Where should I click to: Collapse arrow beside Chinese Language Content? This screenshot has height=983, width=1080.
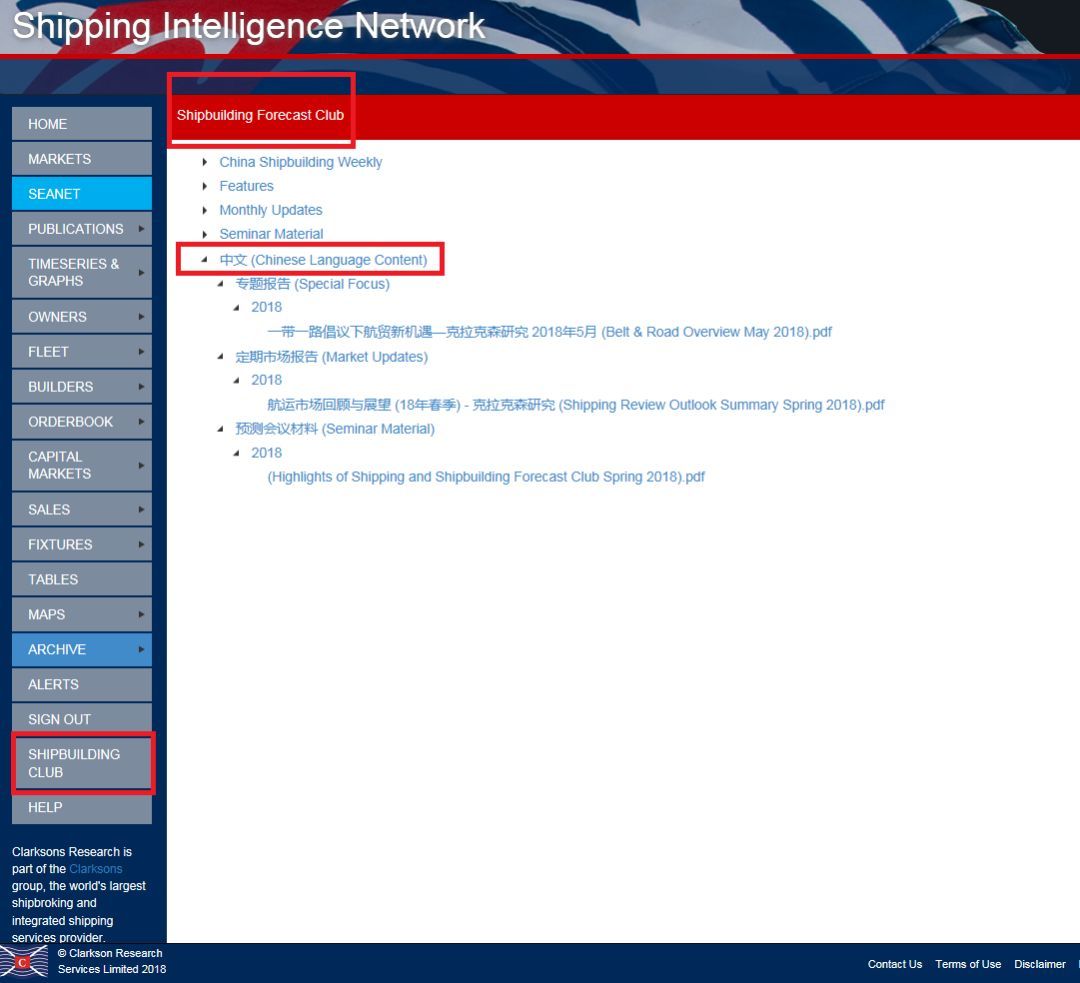pos(205,260)
